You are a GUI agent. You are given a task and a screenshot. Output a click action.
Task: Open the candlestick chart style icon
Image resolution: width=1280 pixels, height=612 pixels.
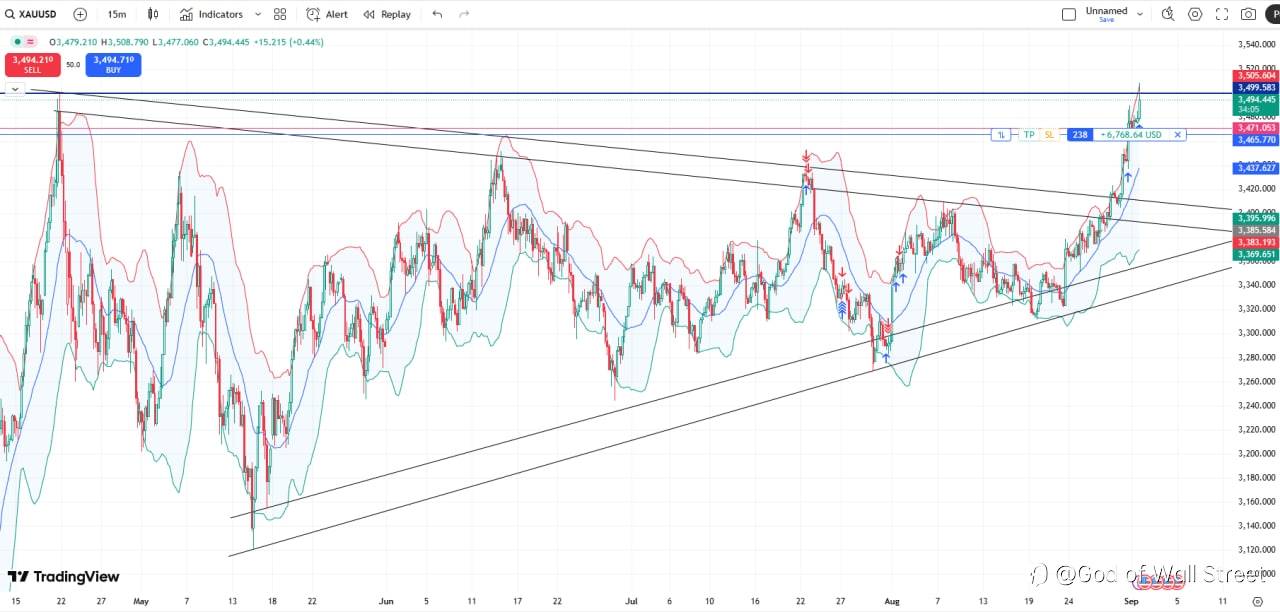click(153, 14)
